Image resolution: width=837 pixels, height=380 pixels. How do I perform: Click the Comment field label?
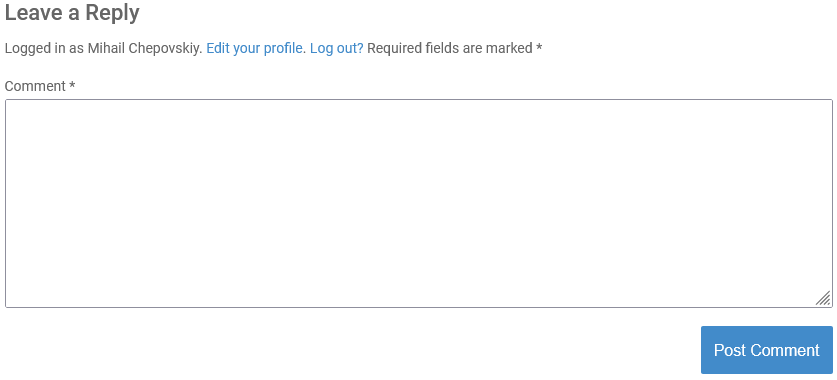pos(40,86)
